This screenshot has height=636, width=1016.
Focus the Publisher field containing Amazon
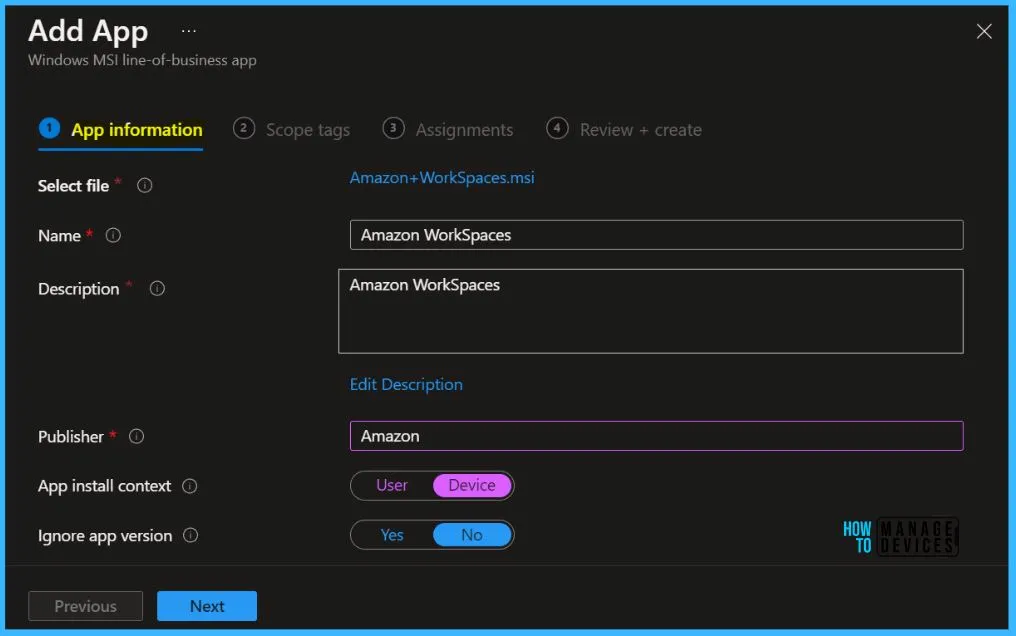pos(656,436)
